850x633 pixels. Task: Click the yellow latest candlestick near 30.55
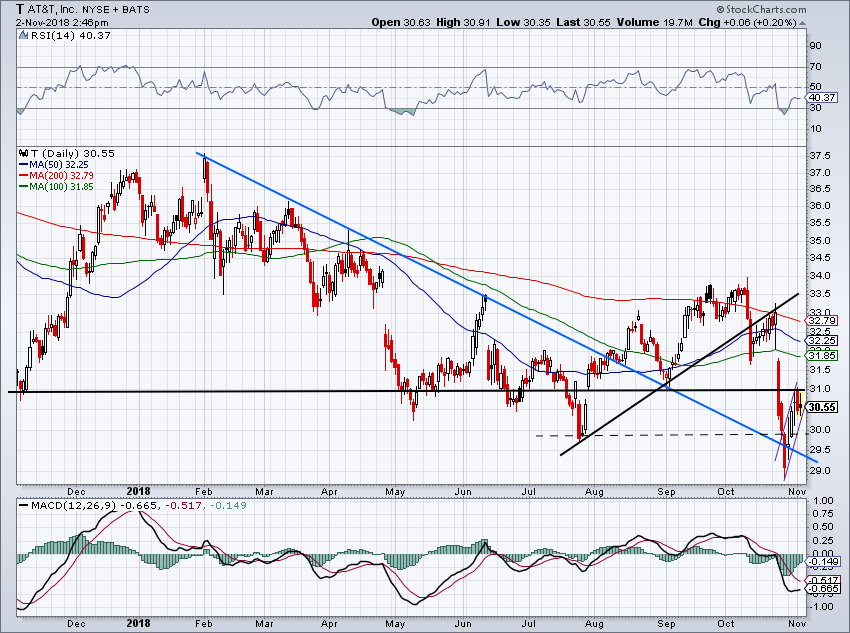(800, 403)
